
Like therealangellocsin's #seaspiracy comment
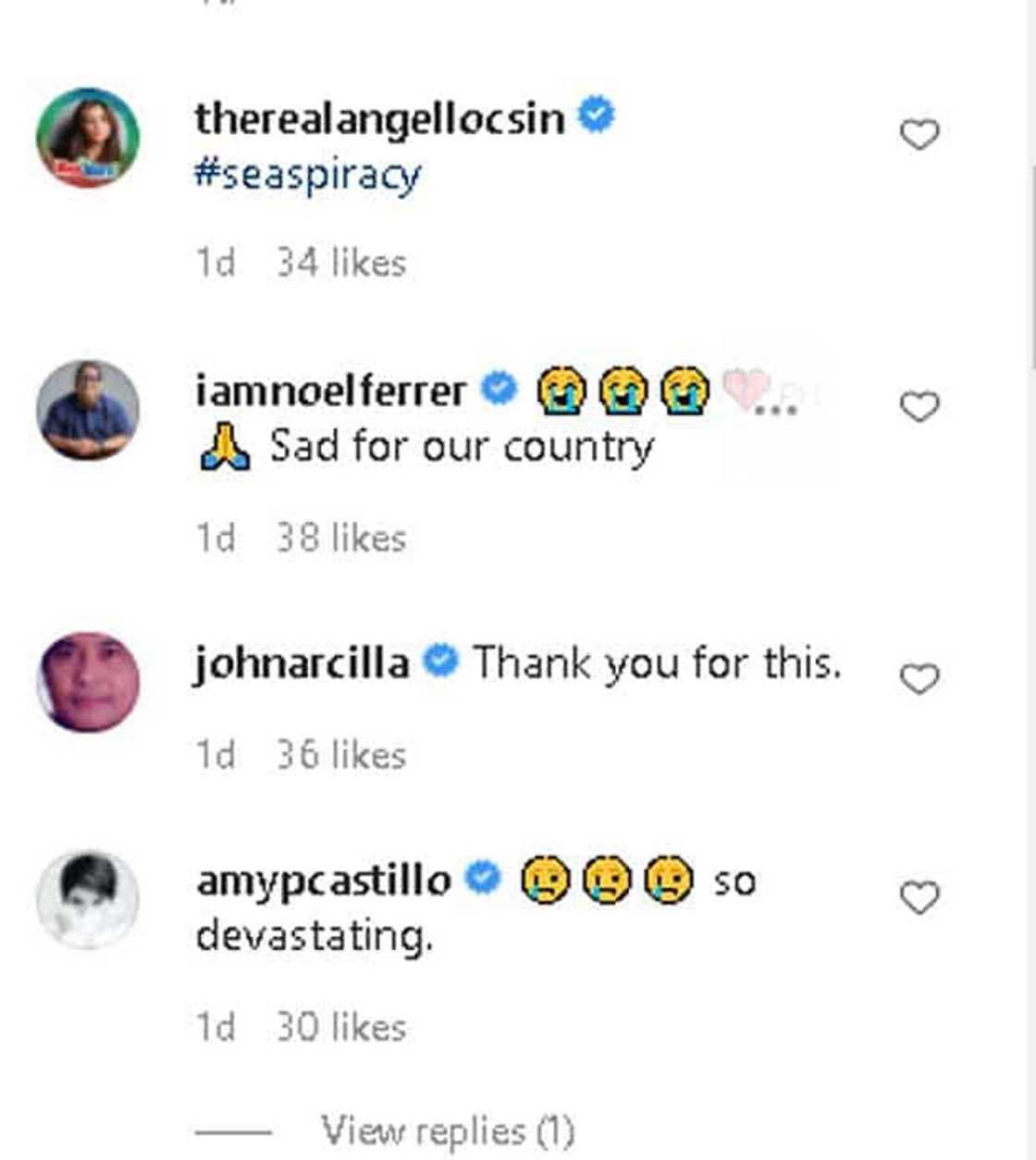coord(919,135)
